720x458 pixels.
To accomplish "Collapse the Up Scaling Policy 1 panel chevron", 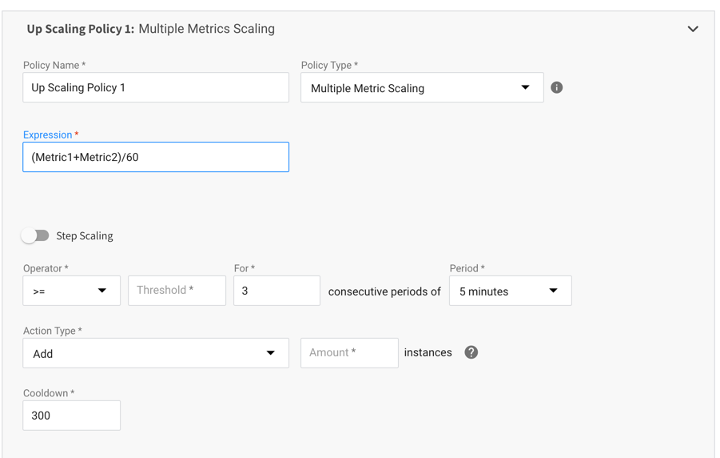I will [x=692, y=29].
